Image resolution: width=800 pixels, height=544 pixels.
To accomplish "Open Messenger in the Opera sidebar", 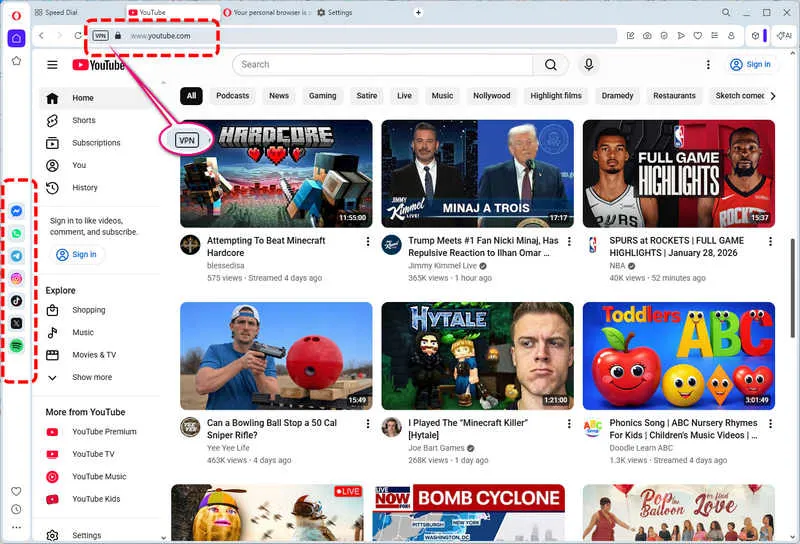I will click(16, 211).
